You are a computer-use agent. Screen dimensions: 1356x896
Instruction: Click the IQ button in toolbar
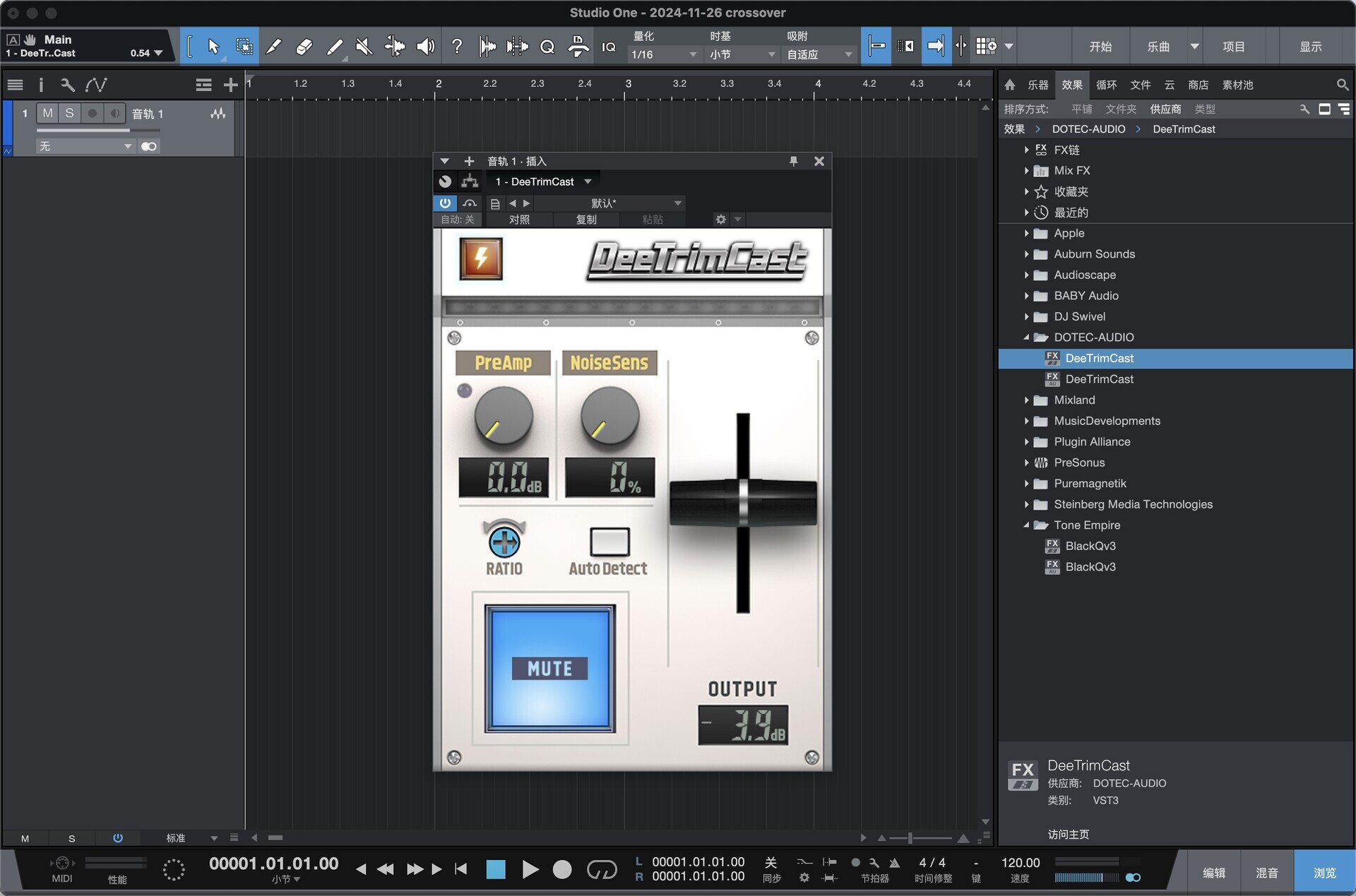(608, 47)
